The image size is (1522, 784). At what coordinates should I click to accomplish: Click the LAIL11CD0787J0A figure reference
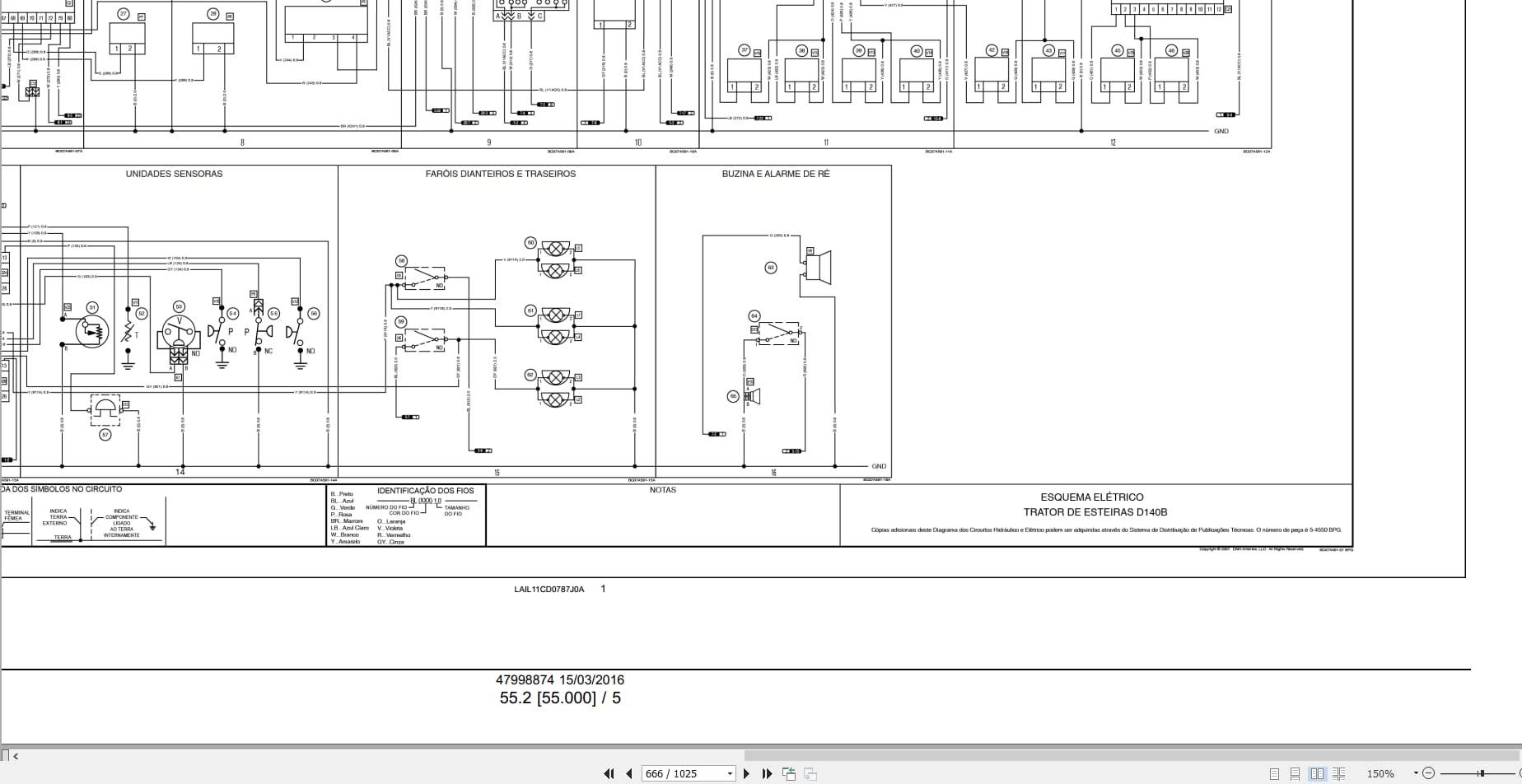click(x=549, y=590)
